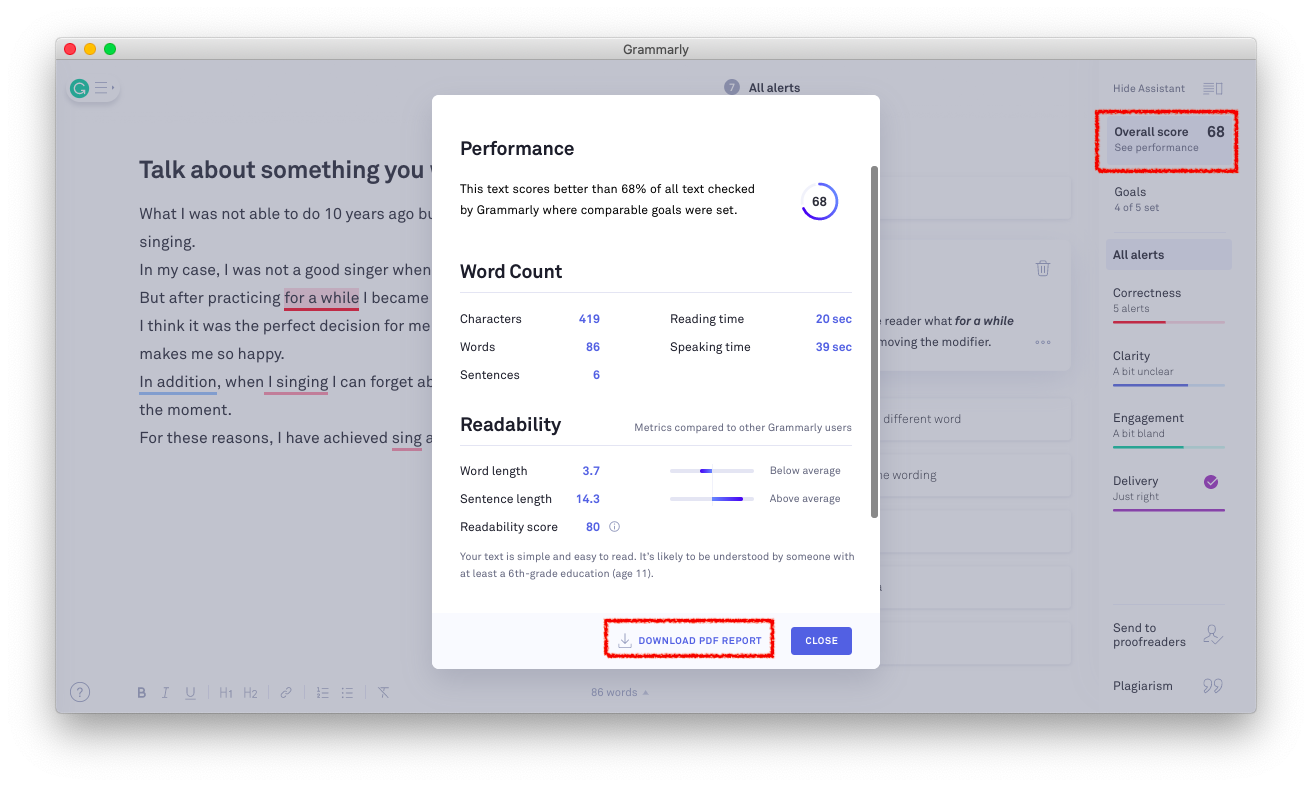Click the All alerts heading above cards

pyautogui.click(x=775, y=88)
